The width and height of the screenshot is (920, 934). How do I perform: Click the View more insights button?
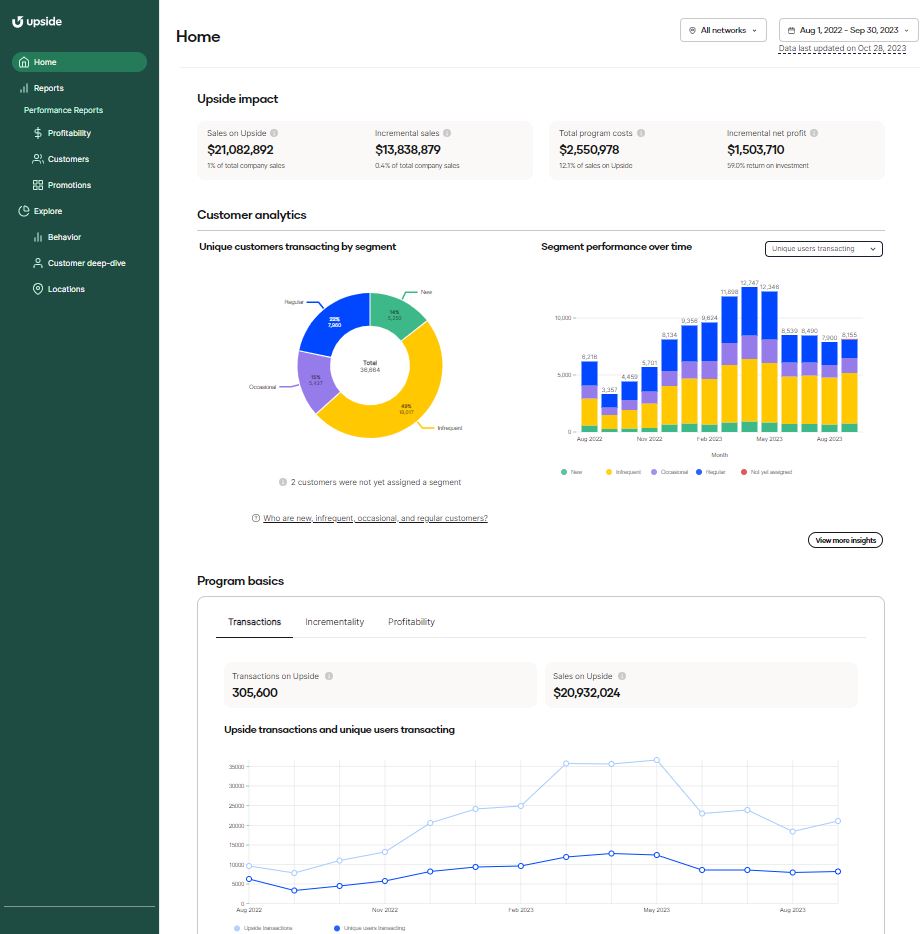(845, 540)
